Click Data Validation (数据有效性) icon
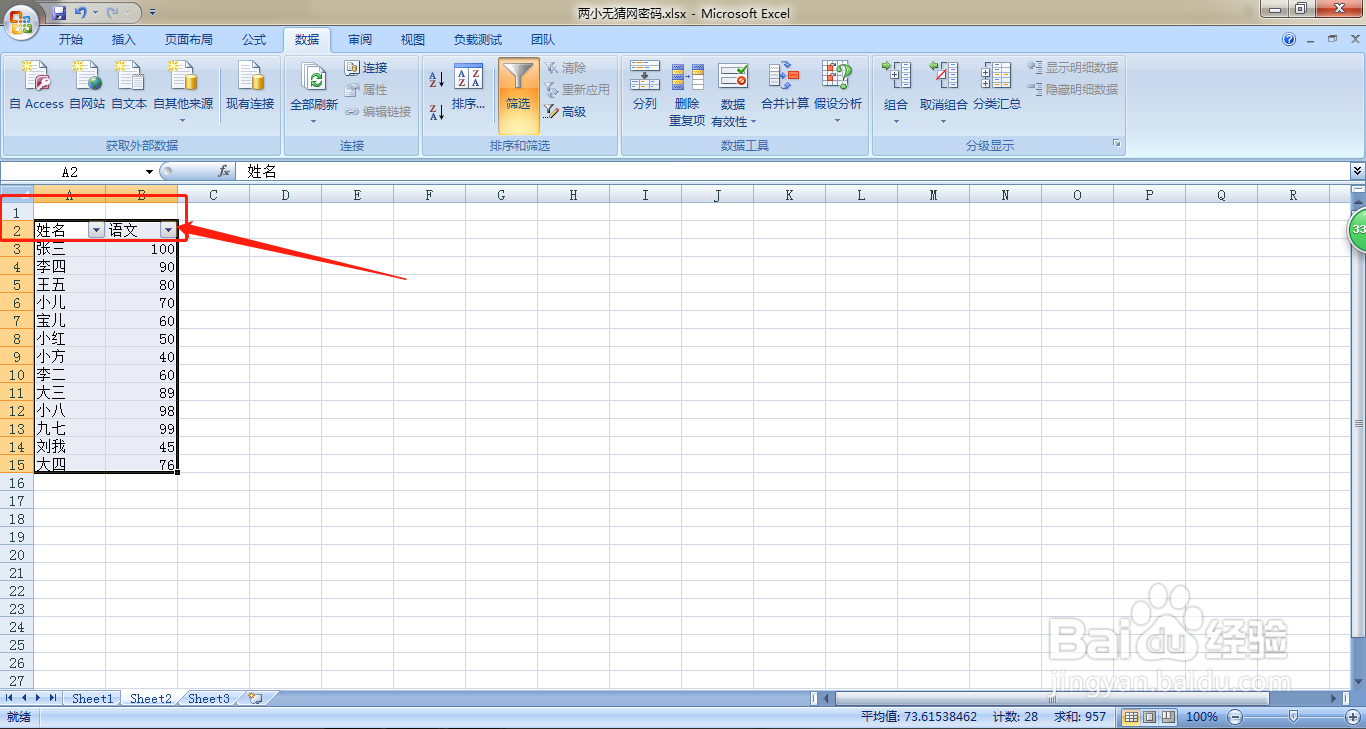The height and width of the screenshot is (729, 1366). pyautogui.click(x=733, y=93)
